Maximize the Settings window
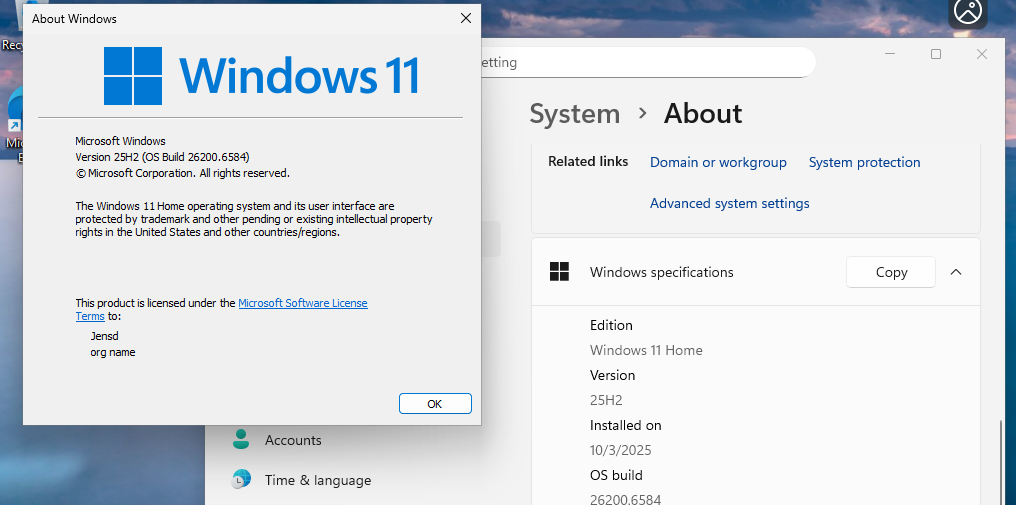 (x=936, y=54)
